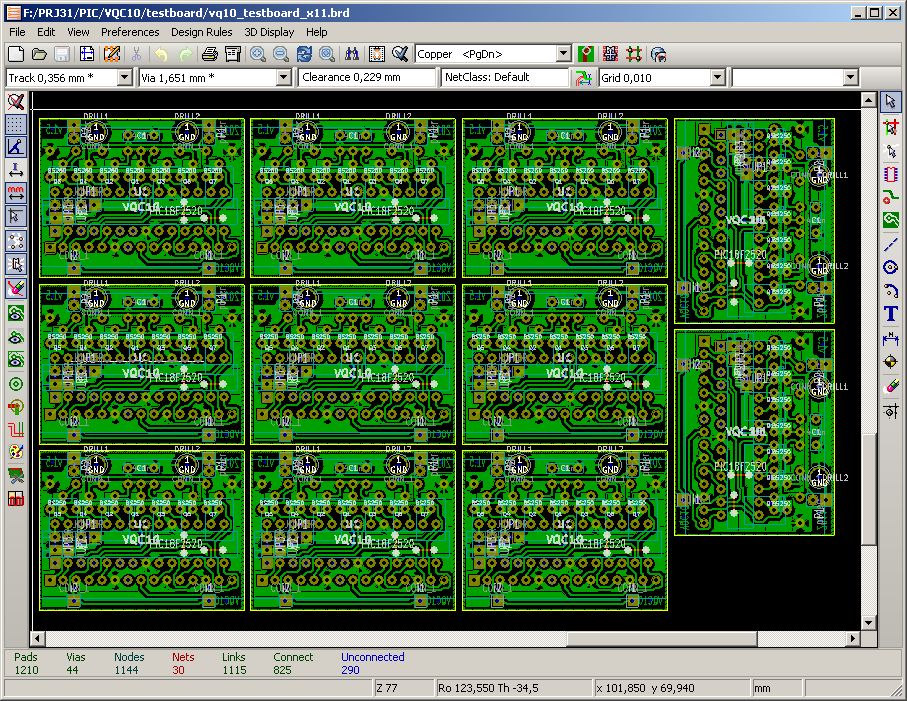Toggle grid display on the left toolbar
Image resolution: width=907 pixels, height=701 pixels.
[x=16, y=124]
